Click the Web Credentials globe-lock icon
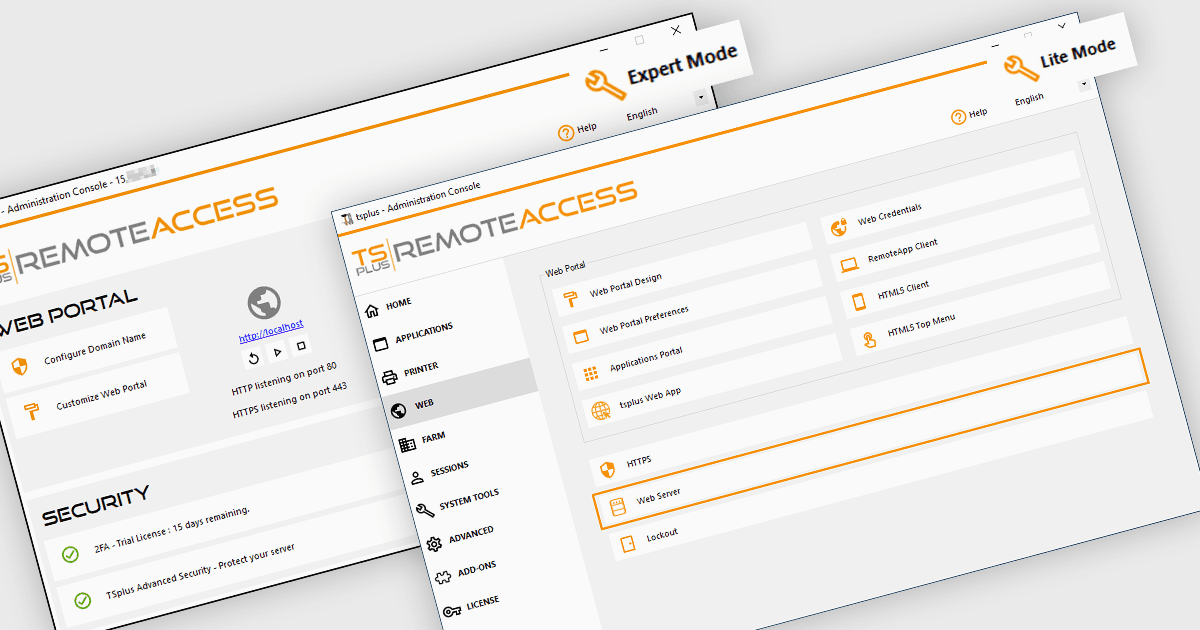The height and width of the screenshot is (630, 1200). point(839,228)
